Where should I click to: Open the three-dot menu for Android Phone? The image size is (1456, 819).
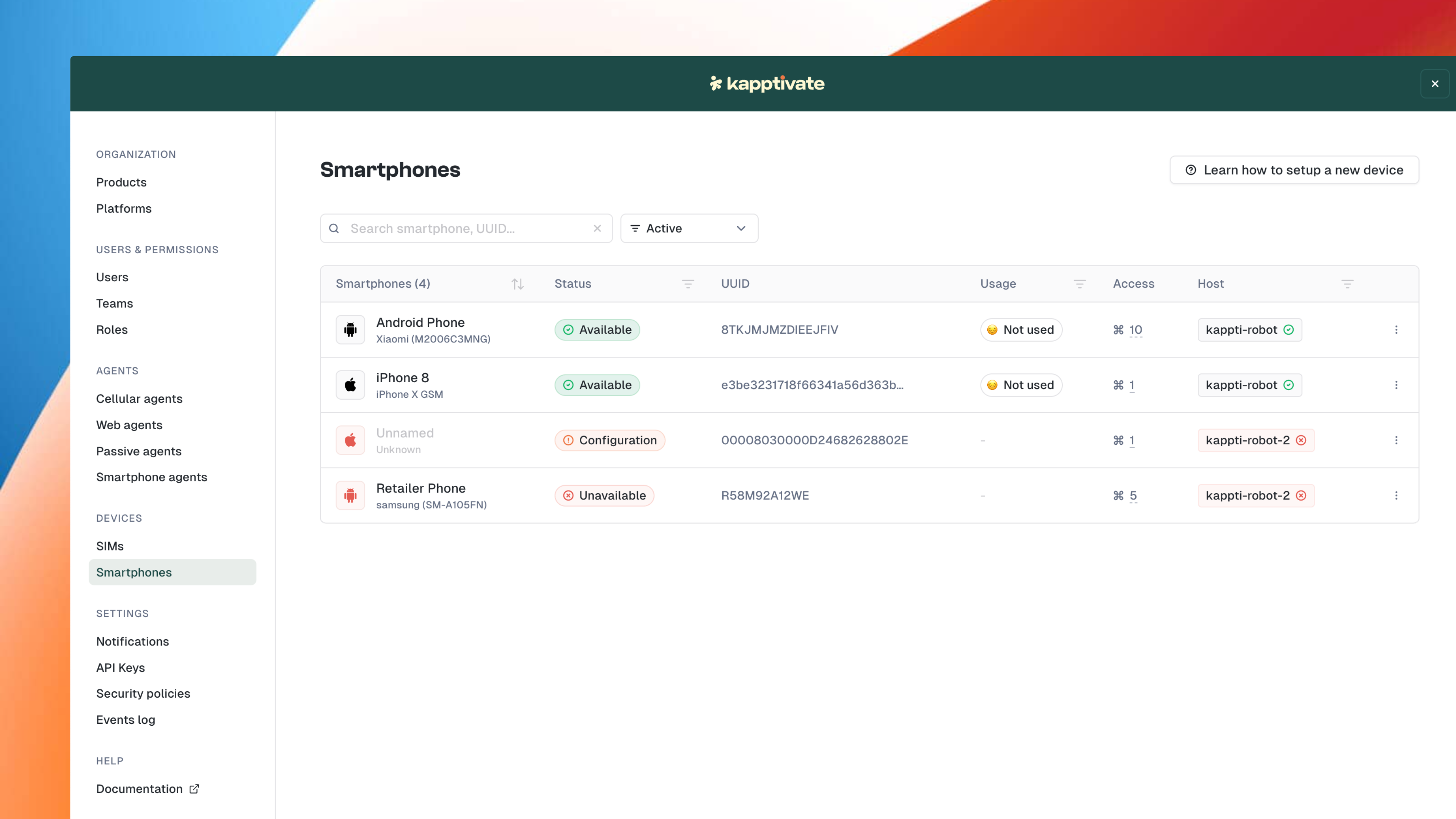(1396, 329)
